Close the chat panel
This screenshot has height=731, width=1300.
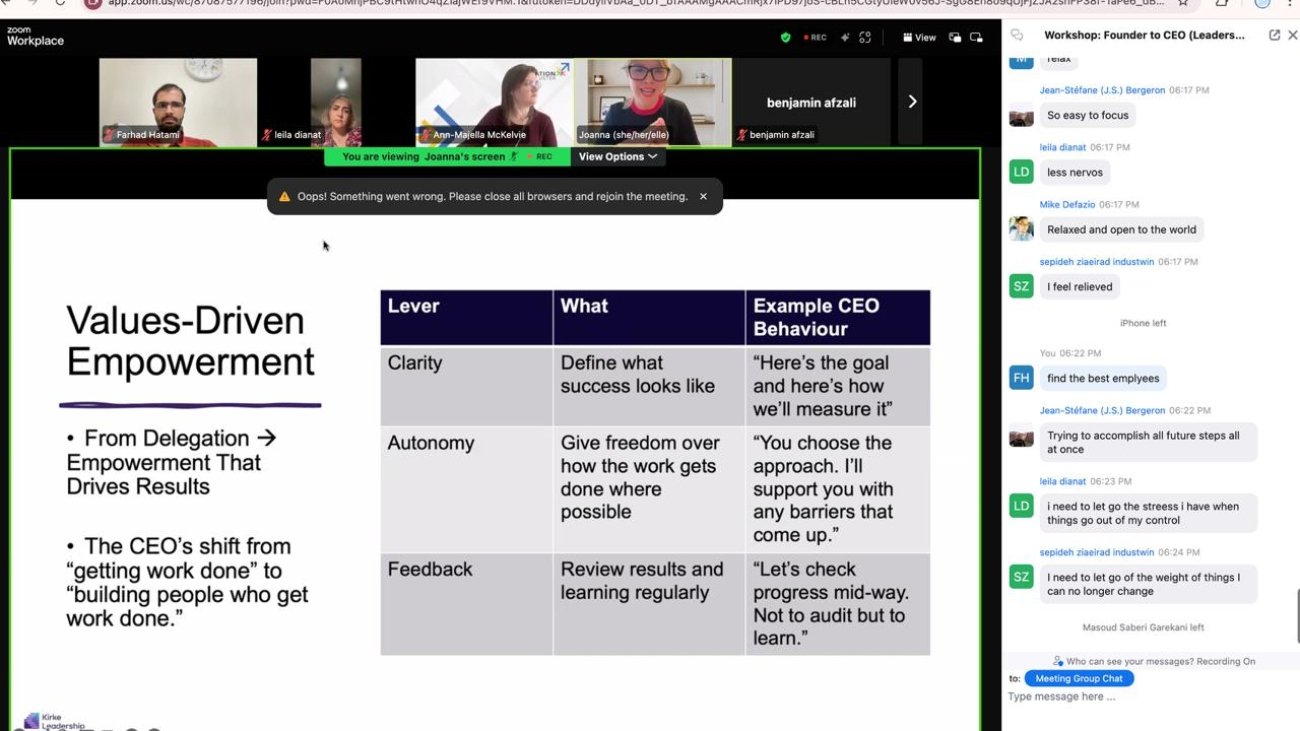coord(1292,35)
